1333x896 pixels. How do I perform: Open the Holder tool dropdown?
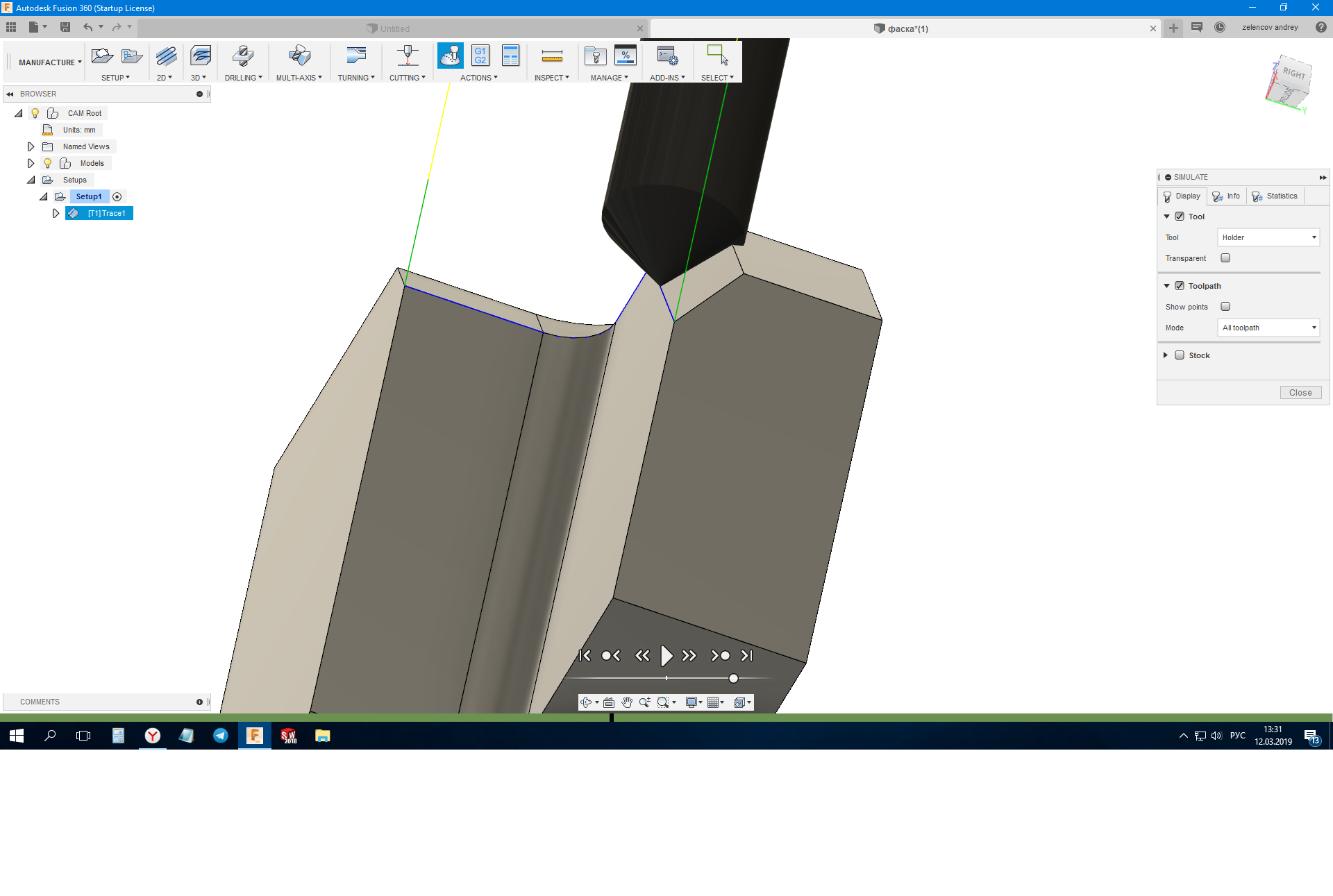[x=1268, y=237]
